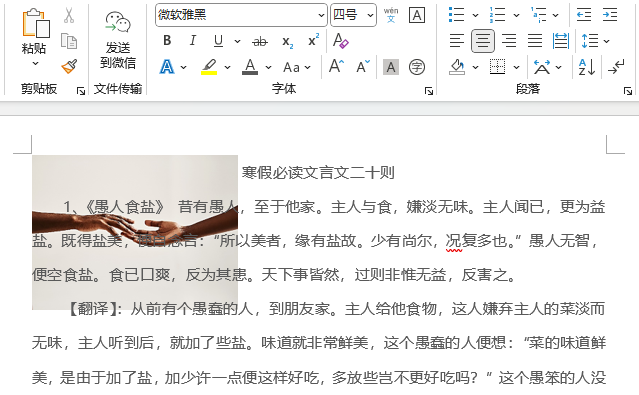Open shading color dropdown arrow

coord(475,67)
